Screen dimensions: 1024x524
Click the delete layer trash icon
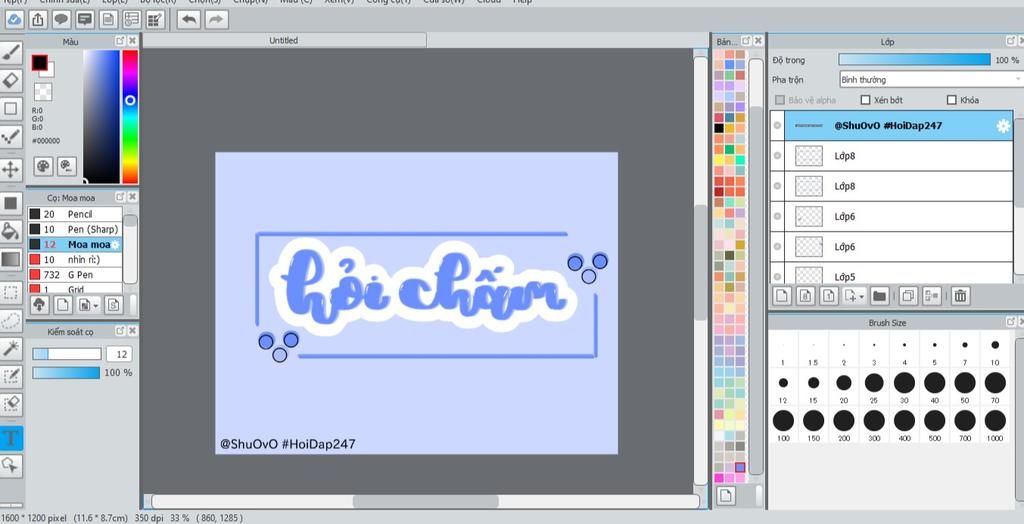(x=960, y=295)
